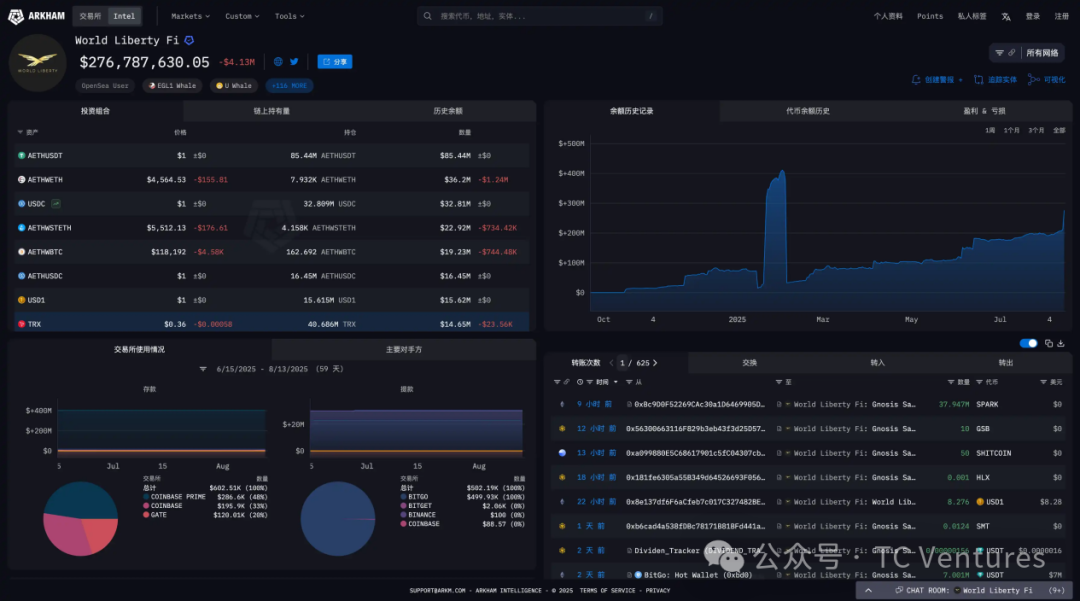Switch to the 历史余额 tab

448,111
